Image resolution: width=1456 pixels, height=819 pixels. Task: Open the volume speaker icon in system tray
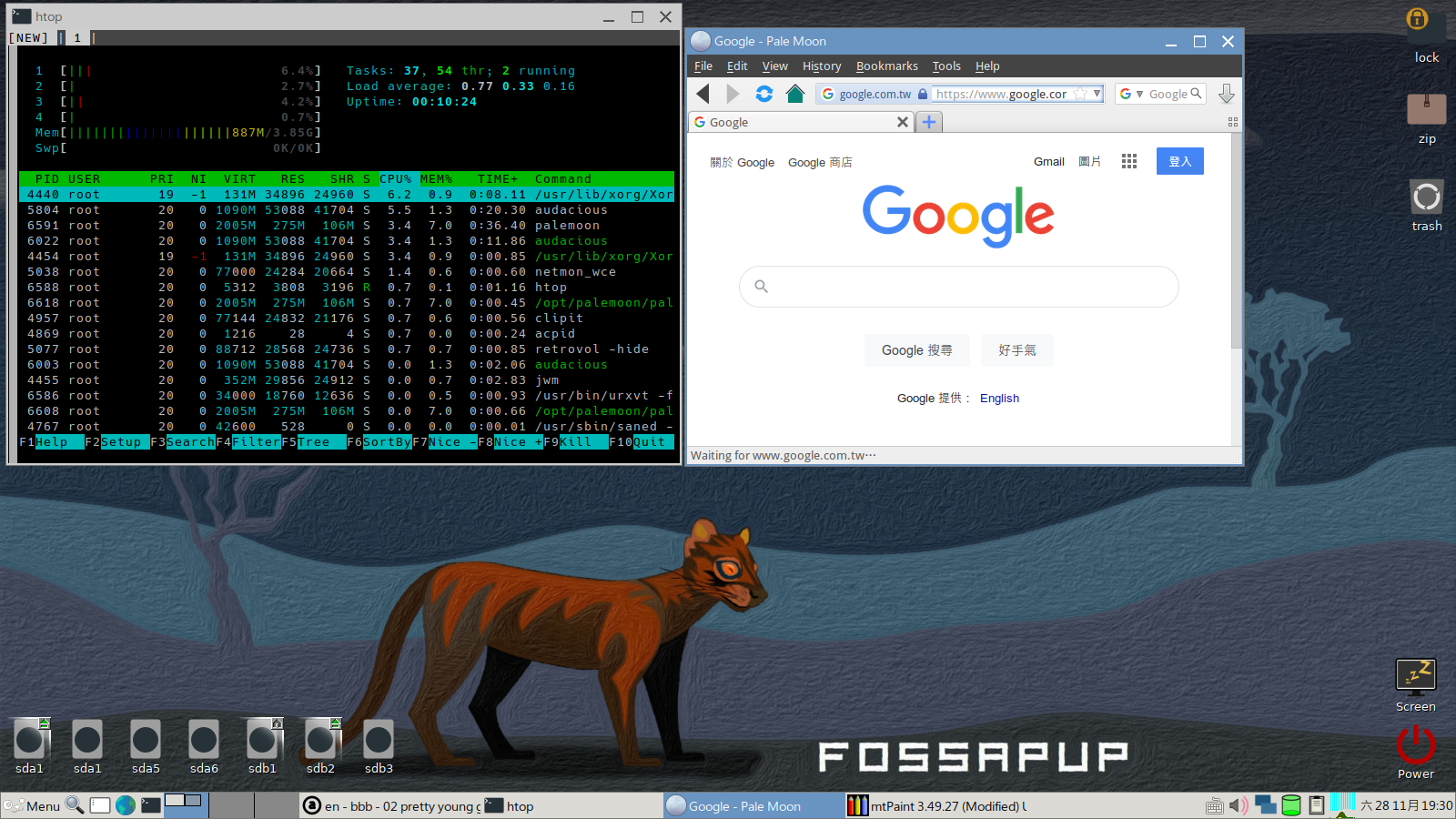1238,805
